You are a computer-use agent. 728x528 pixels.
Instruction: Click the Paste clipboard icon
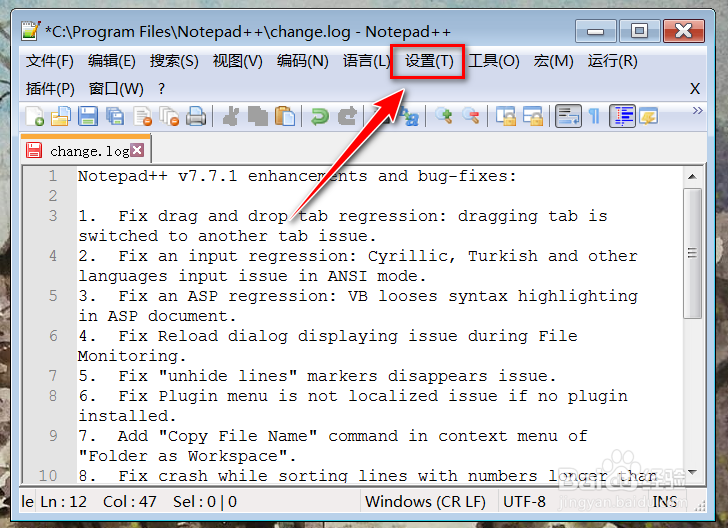pyautogui.click(x=285, y=116)
